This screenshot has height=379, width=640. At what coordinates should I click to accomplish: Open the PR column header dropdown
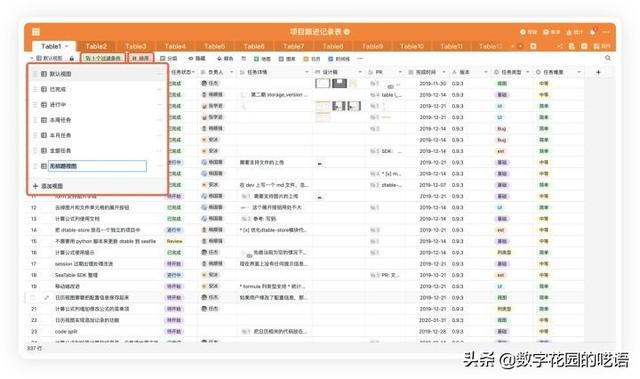click(400, 72)
